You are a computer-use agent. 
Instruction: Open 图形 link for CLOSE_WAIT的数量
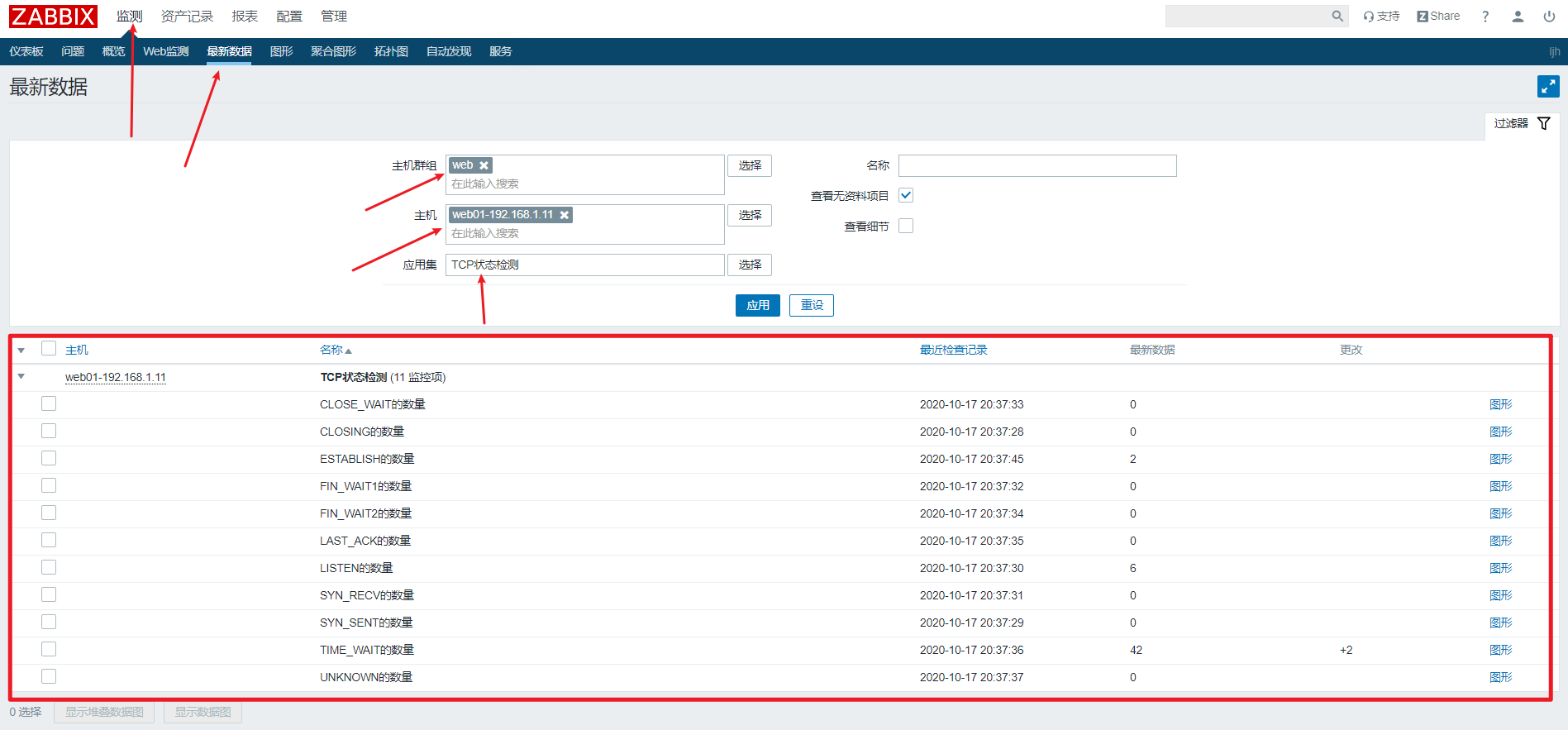point(1501,404)
